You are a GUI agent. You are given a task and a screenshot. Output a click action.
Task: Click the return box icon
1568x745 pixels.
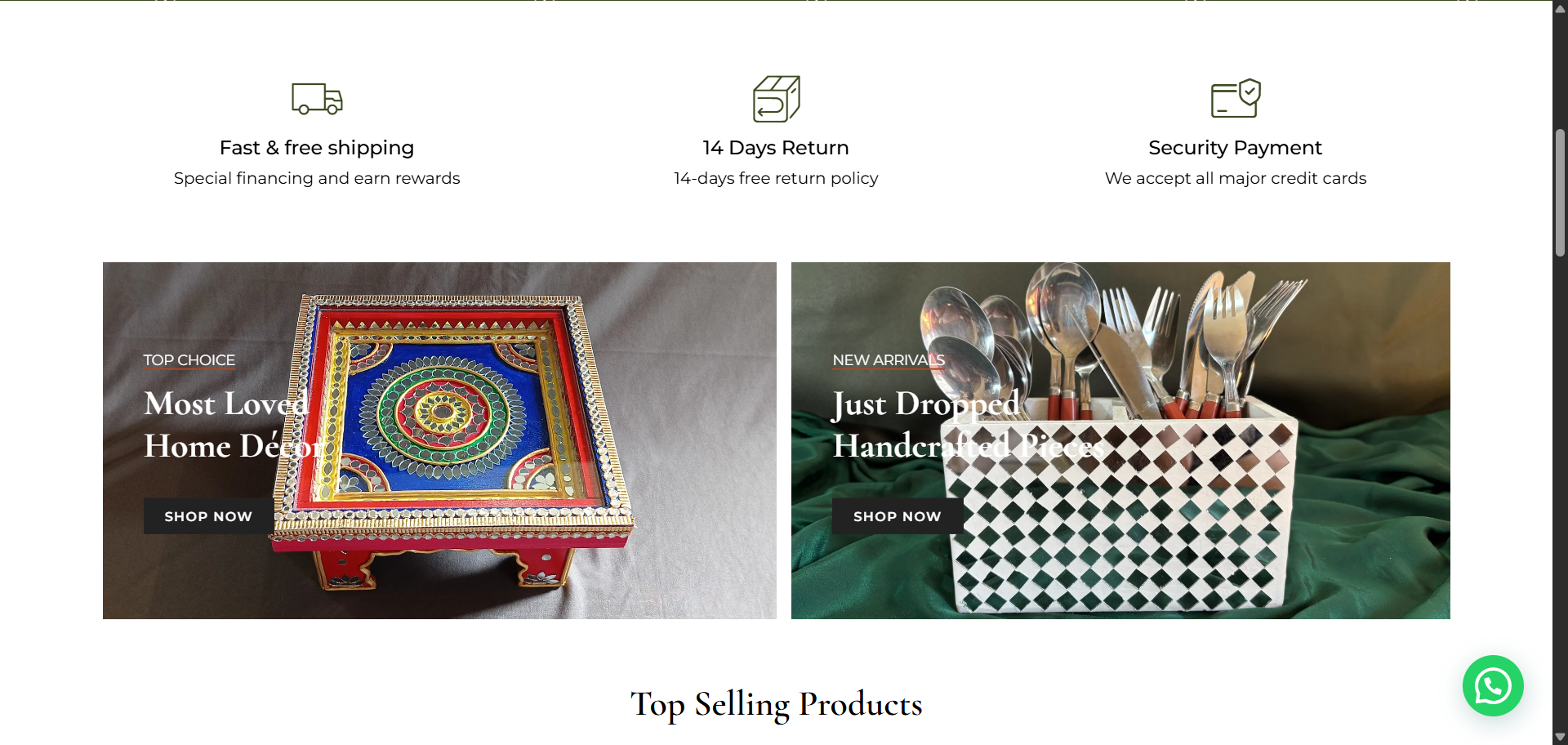[776, 99]
